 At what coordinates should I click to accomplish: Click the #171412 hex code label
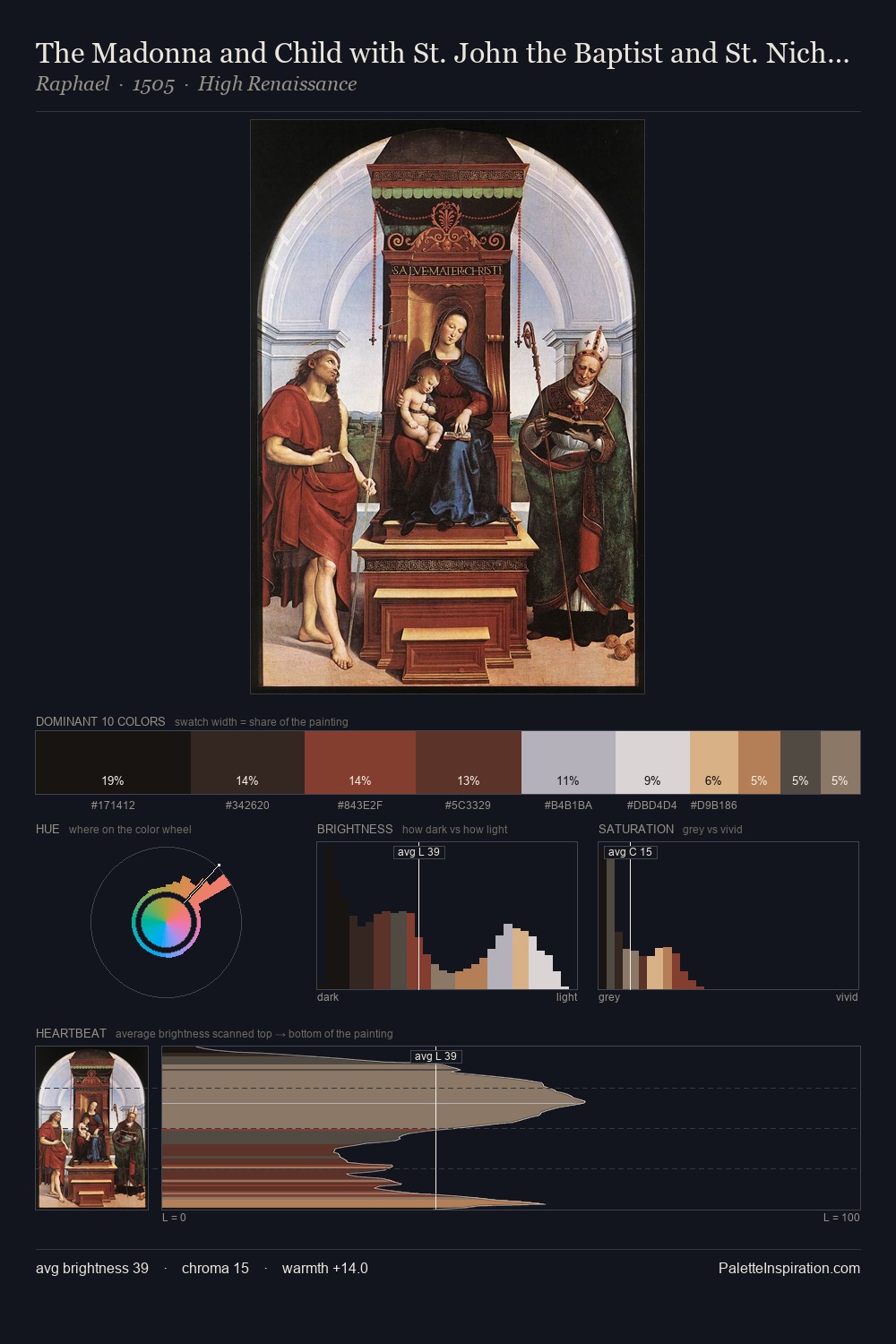pos(113,806)
